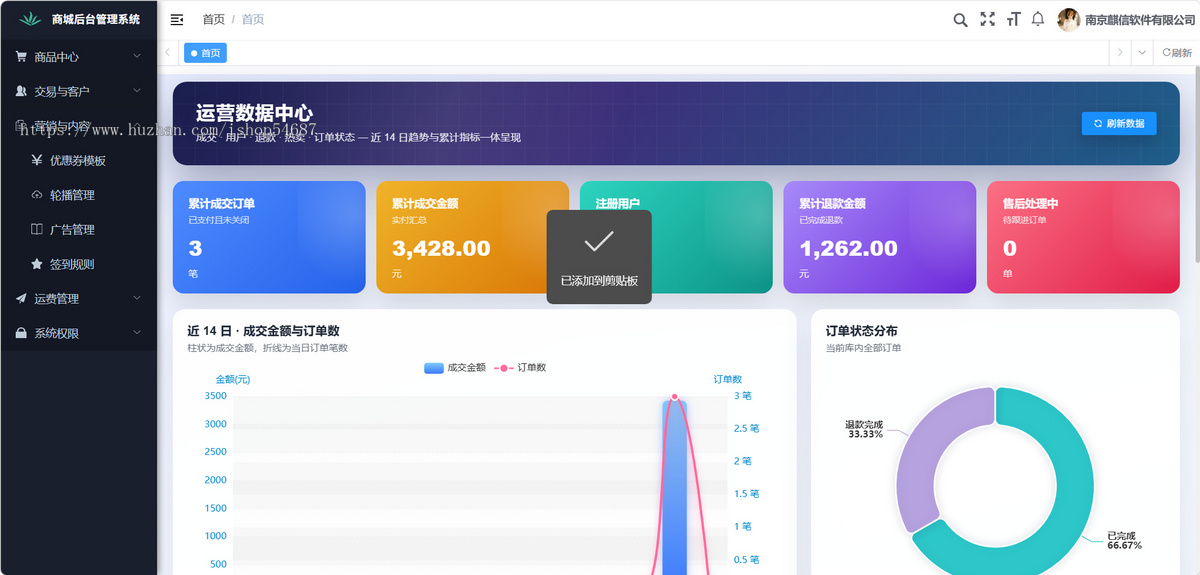Open the 南京麒信软件有限公司 account name
This screenshot has width=1200, height=575.
coord(1142,19)
